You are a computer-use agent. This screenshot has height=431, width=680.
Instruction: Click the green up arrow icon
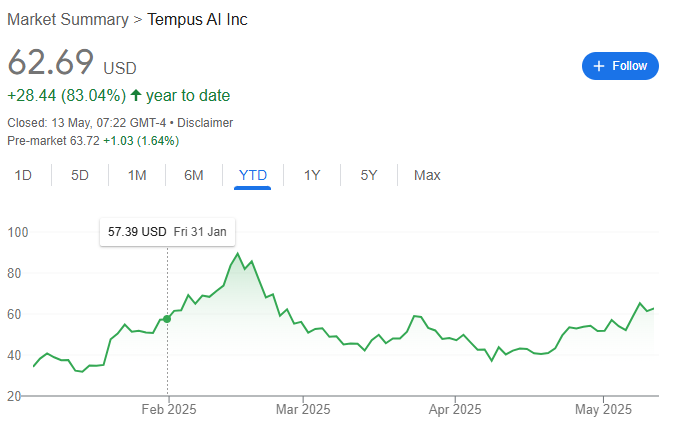[136, 95]
